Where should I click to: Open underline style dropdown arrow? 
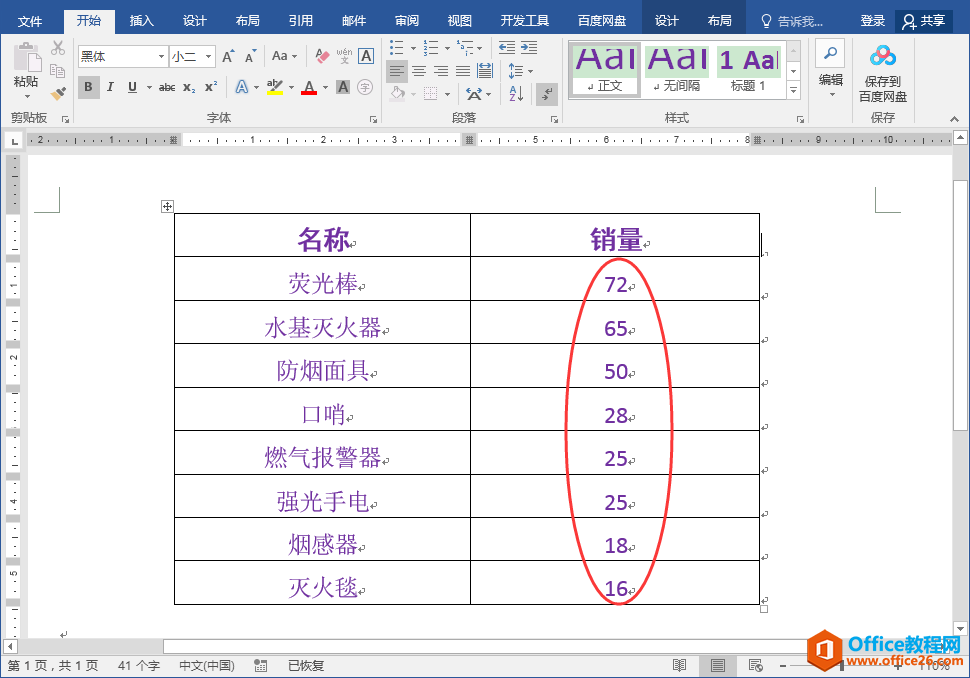click(149, 87)
